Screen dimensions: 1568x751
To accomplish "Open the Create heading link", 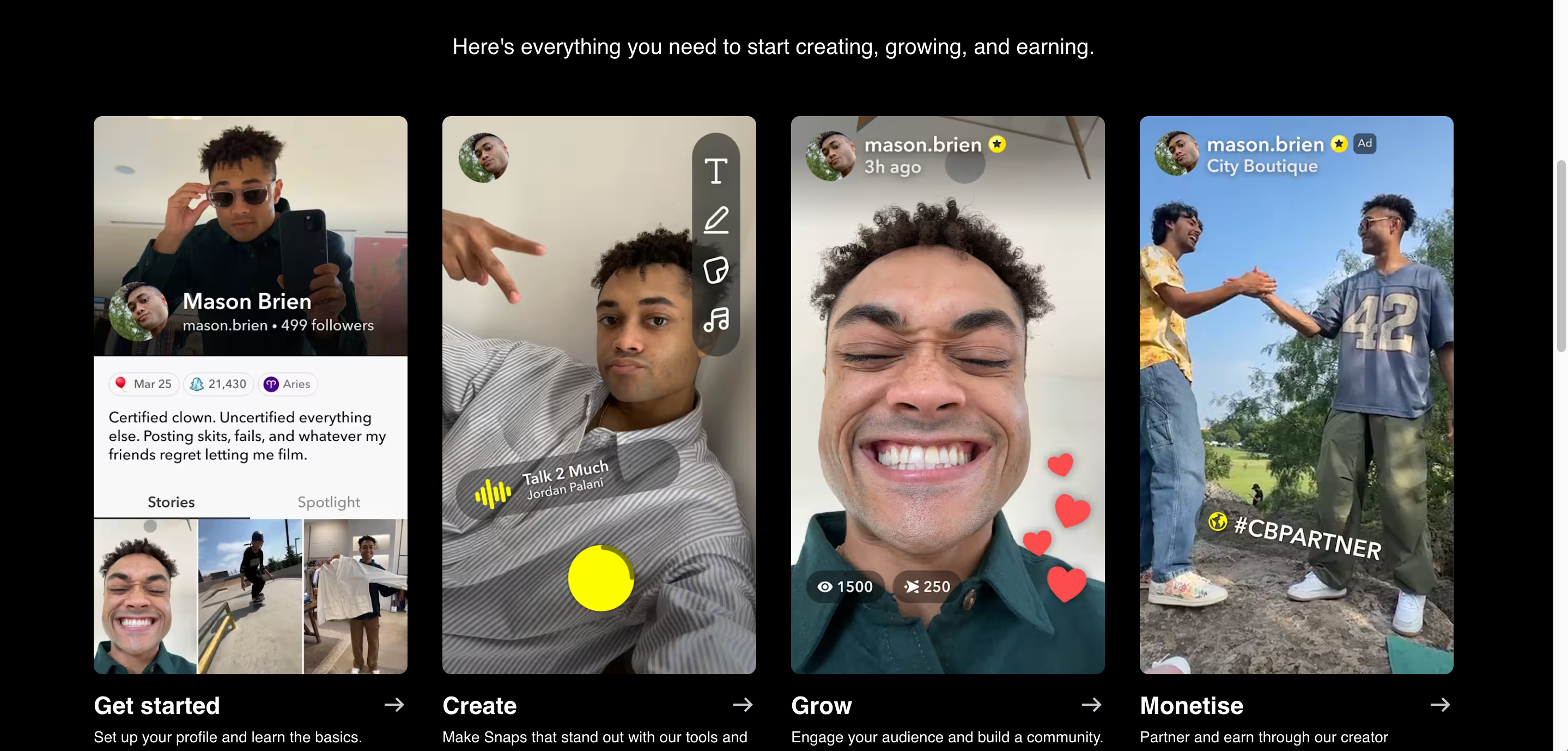I will (x=479, y=705).
